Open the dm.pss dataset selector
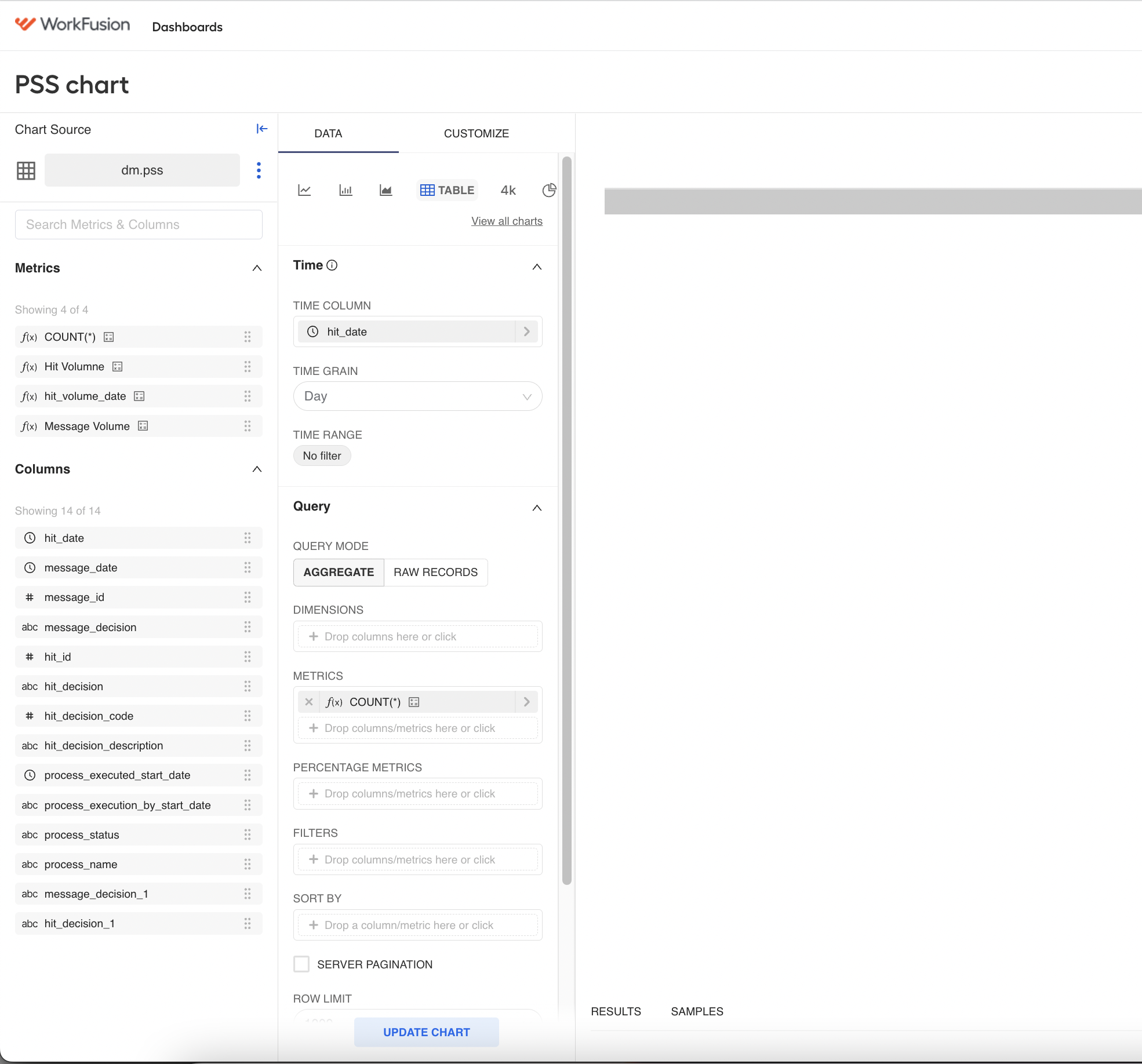This screenshot has height=1064, width=1142. click(142, 170)
